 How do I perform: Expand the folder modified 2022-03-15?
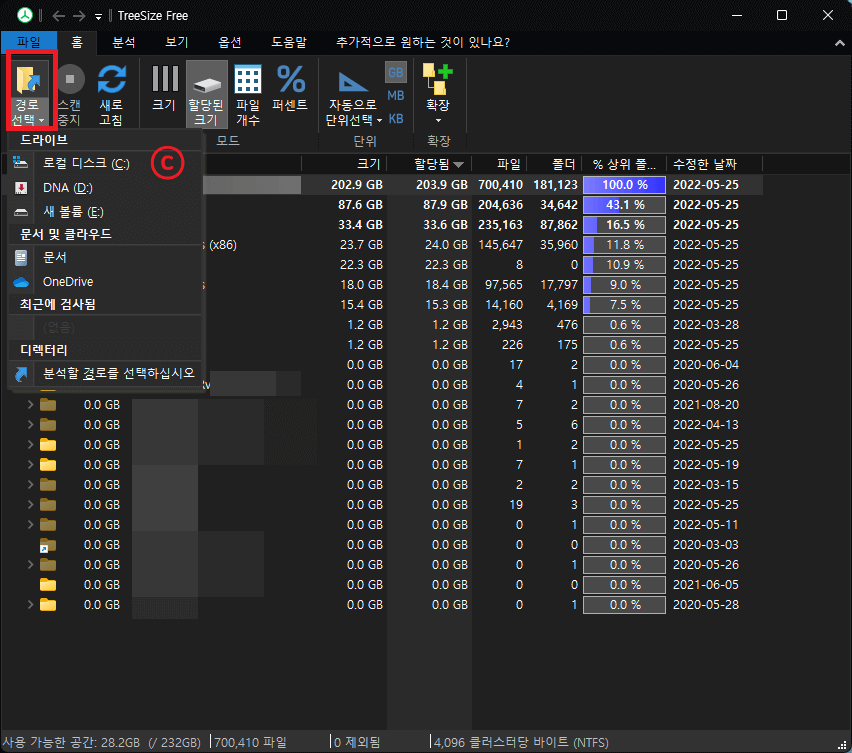tap(30, 485)
